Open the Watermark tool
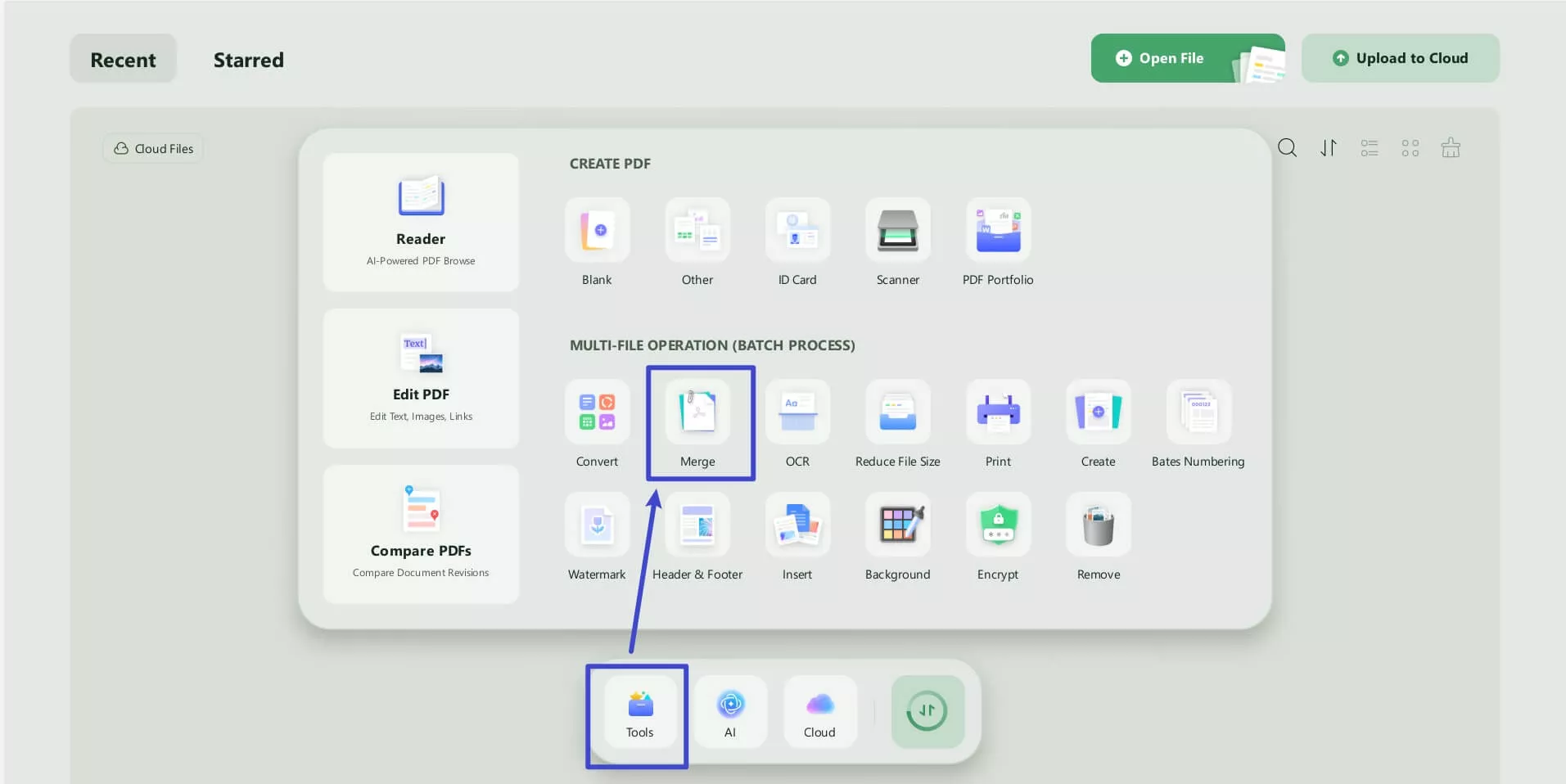The width and height of the screenshot is (1566, 784). (x=597, y=534)
